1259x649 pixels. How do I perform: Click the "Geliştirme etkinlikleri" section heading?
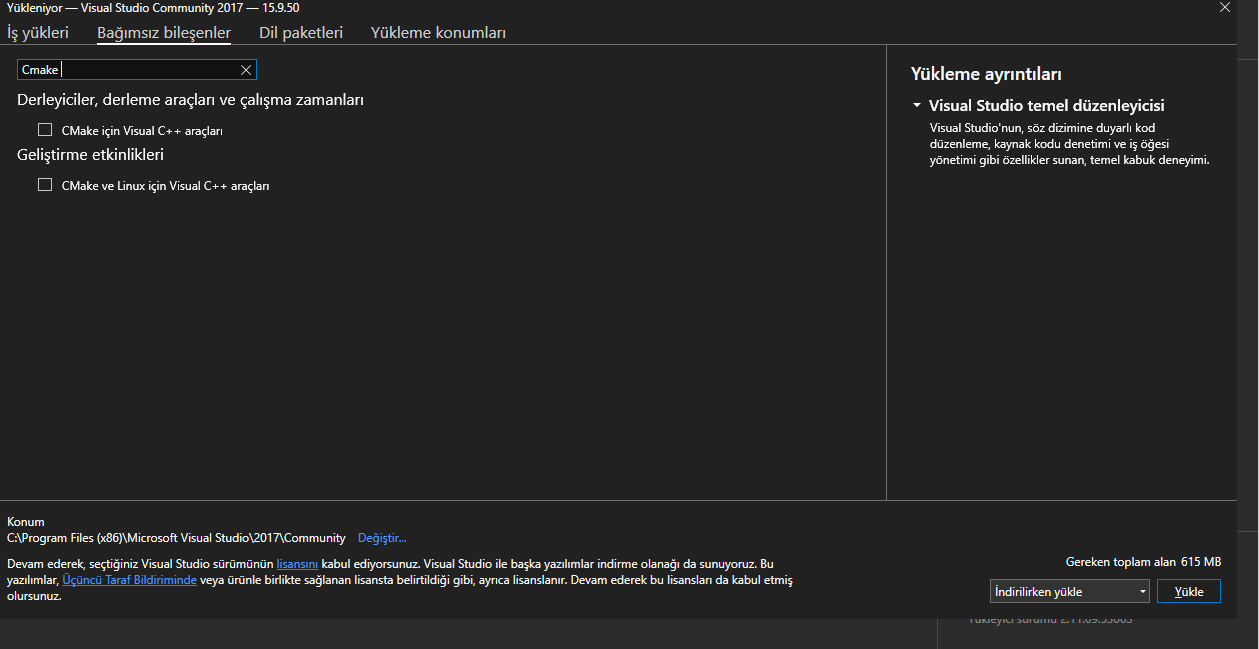tap(90, 155)
